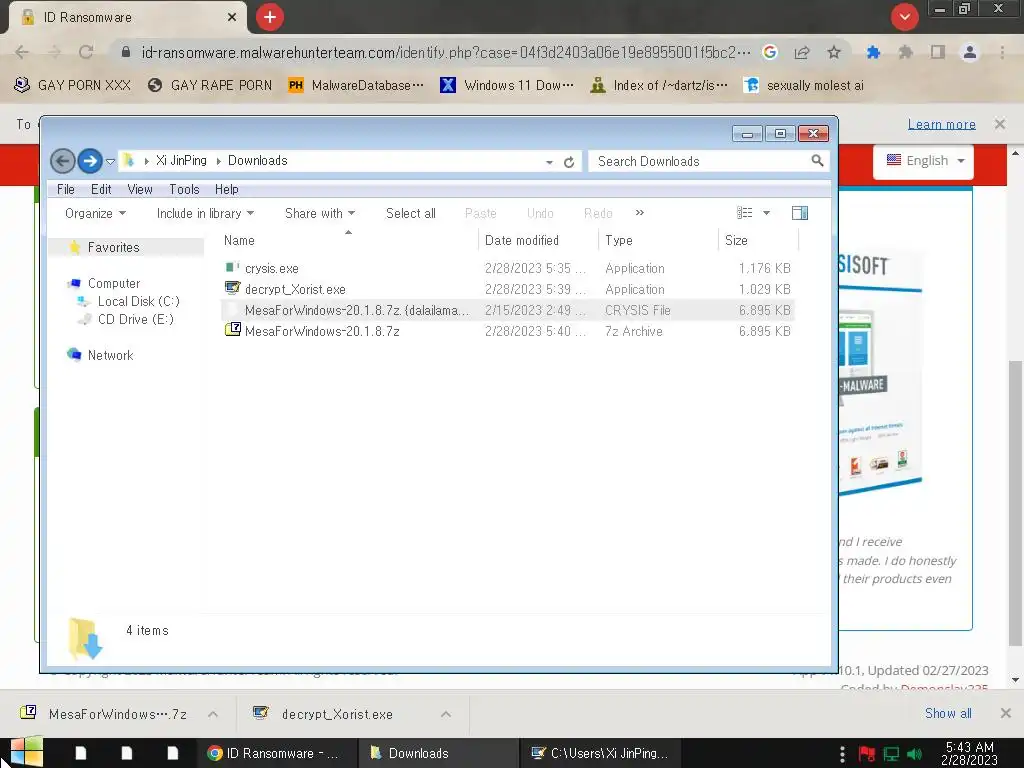Click the Chrome back arrow

pyautogui.click(x=22, y=52)
